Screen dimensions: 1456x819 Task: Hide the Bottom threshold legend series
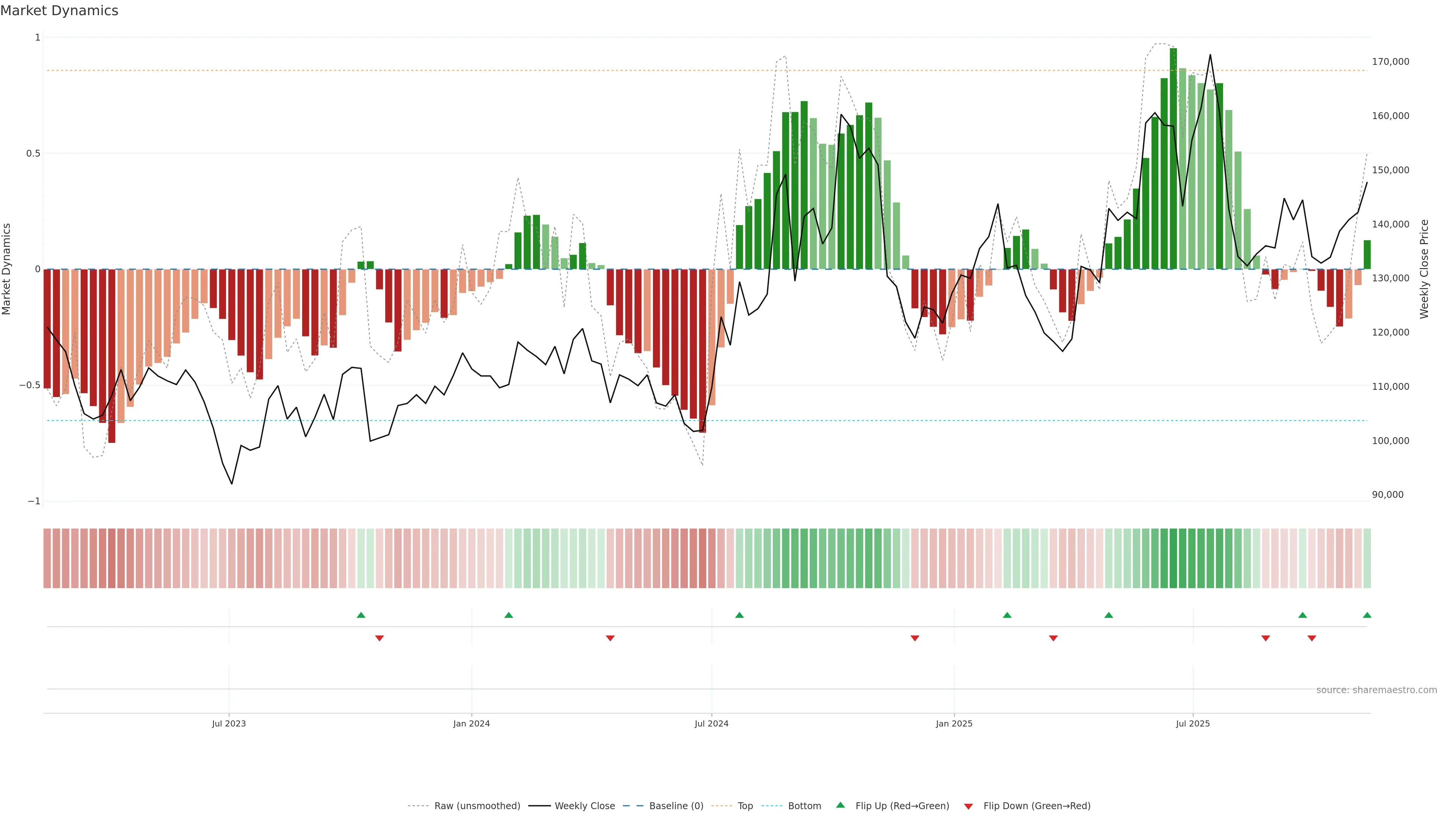point(804,806)
